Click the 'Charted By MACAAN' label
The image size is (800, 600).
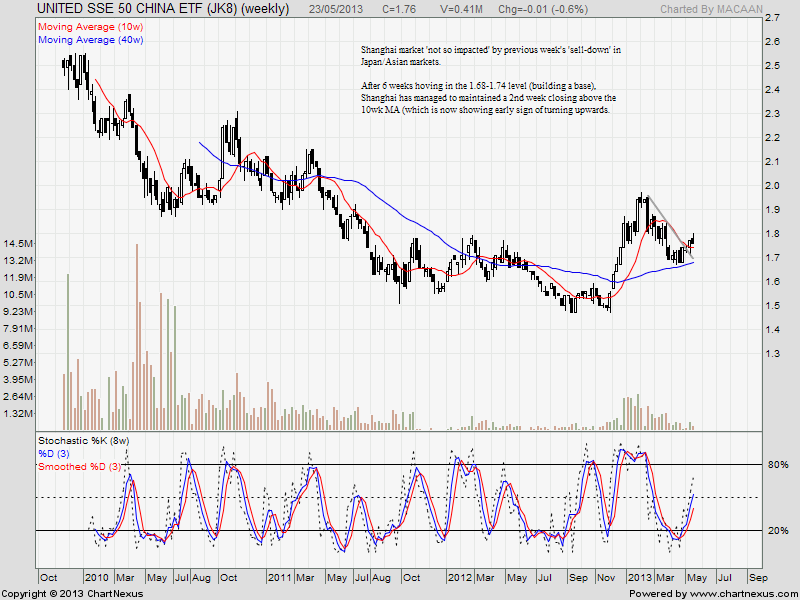(x=711, y=10)
